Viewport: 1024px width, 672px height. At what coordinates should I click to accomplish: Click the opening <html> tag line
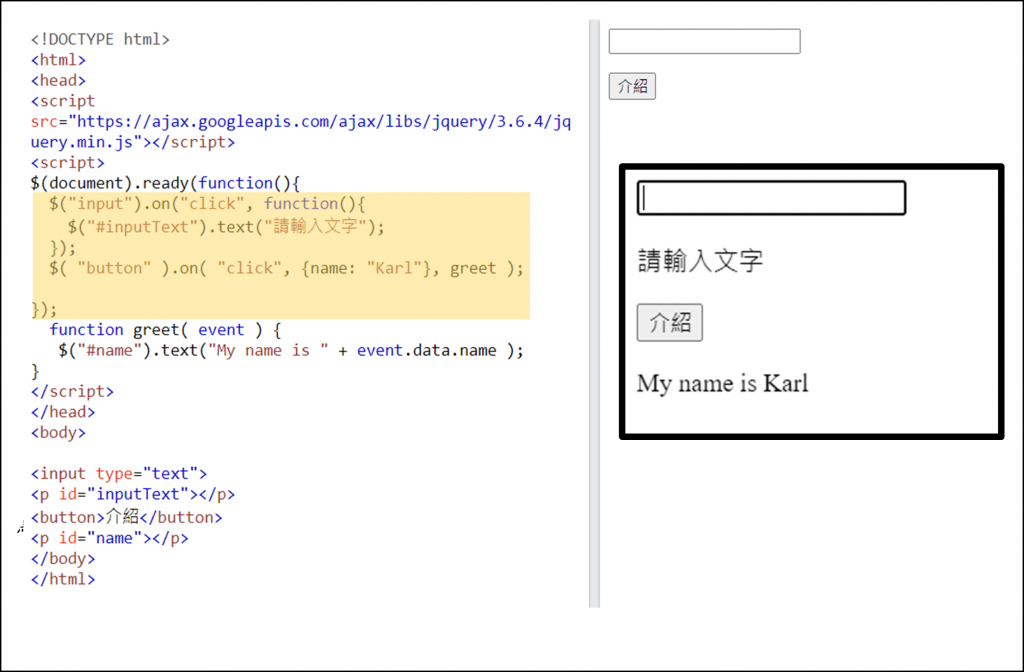tap(58, 60)
